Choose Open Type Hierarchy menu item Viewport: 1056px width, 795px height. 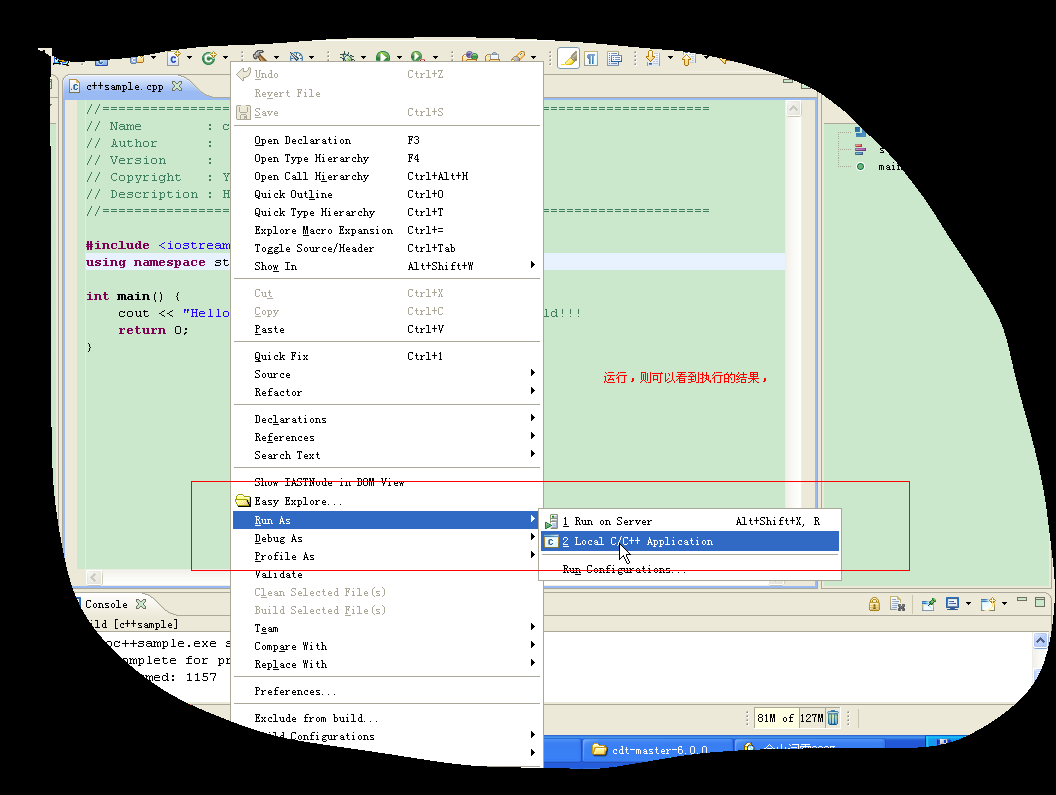click(x=387, y=158)
